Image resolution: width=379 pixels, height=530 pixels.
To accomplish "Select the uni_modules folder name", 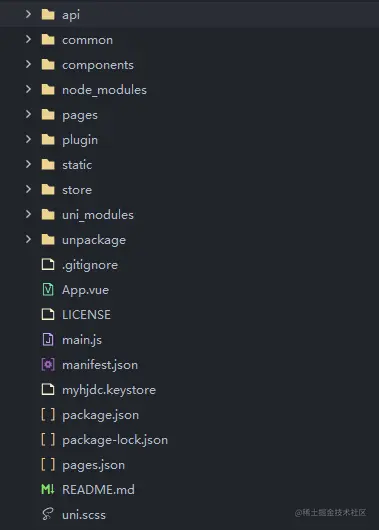I will click(98, 215).
